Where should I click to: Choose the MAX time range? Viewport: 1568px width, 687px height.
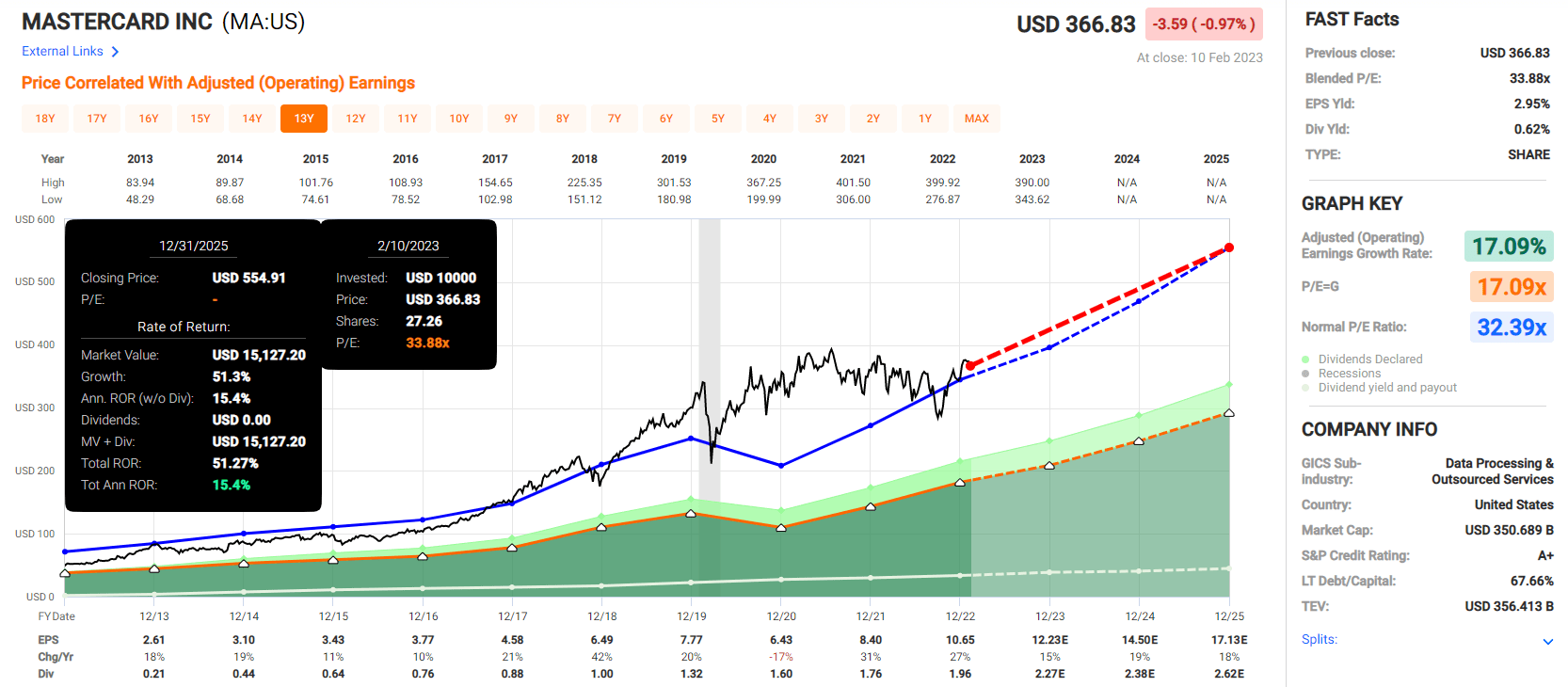pyautogui.click(x=977, y=119)
